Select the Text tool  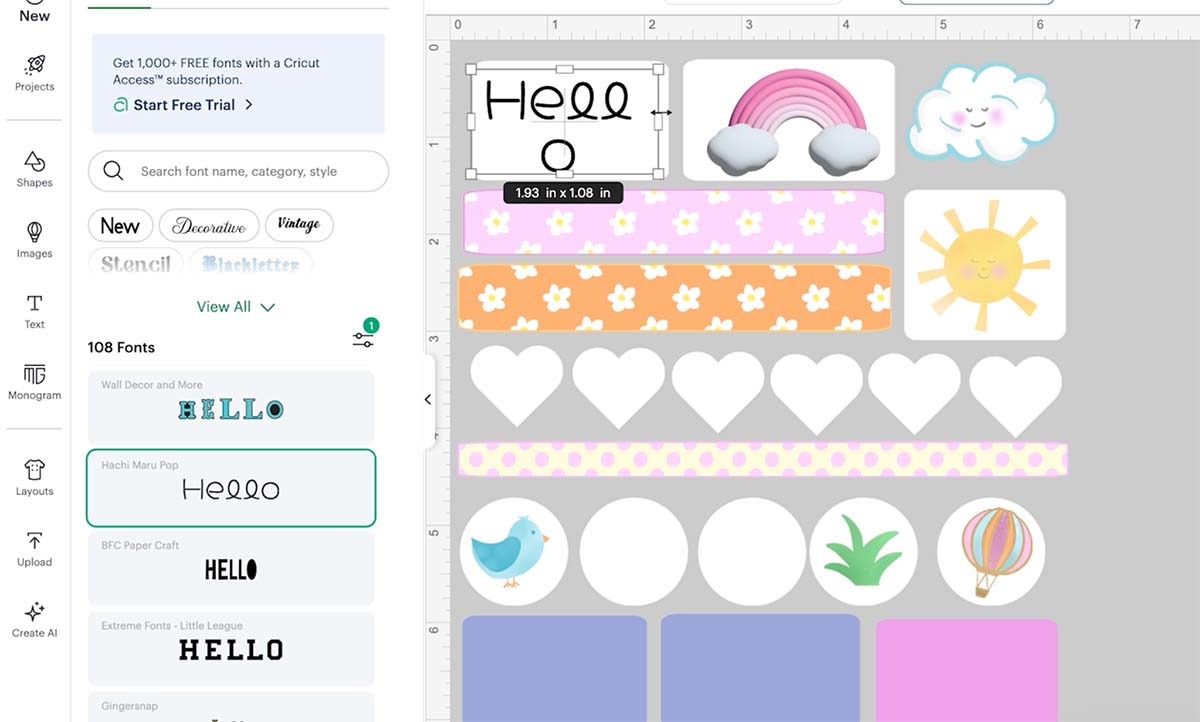pyautogui.click(x=34, y=311)
